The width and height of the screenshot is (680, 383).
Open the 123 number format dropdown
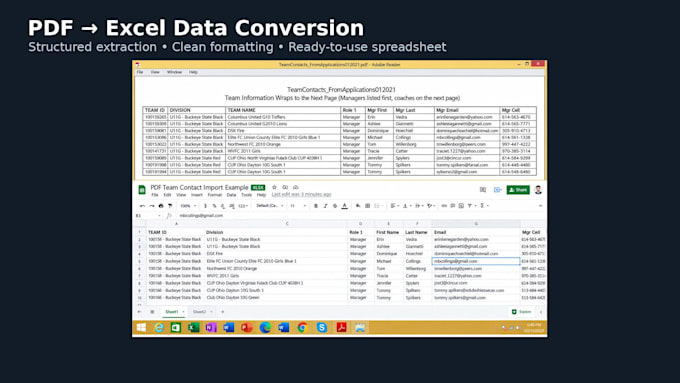pyautogui.click(x=243, y=206)
